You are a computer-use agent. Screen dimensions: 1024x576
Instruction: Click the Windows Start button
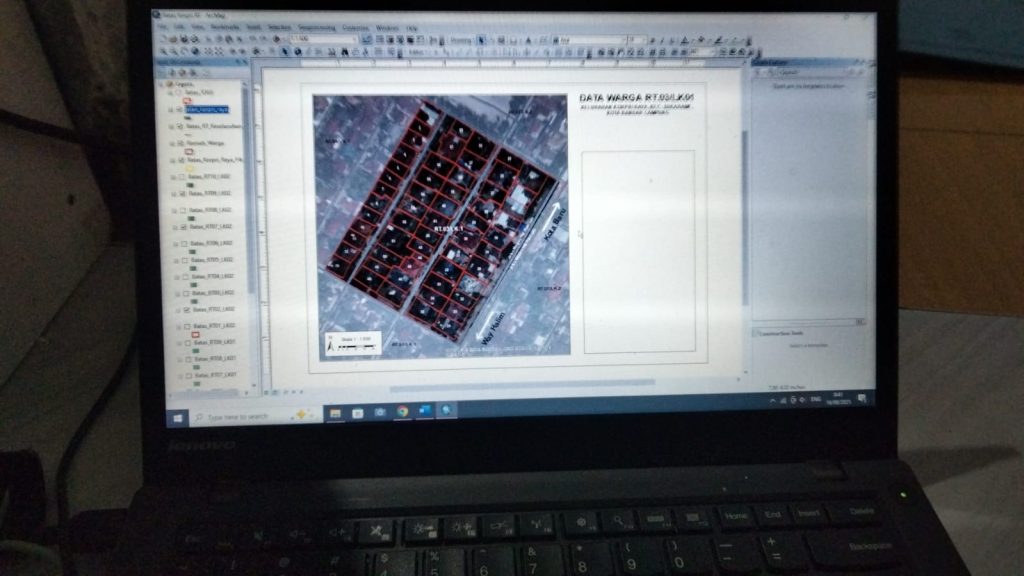178,417
